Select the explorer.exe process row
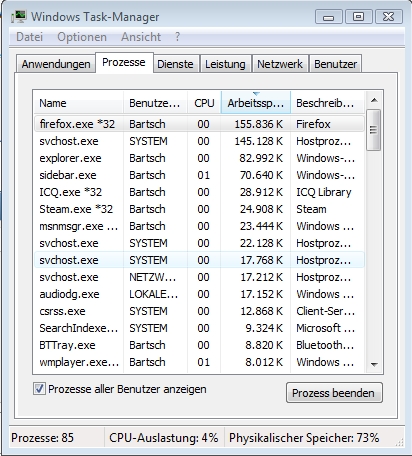The image size is (412, 456). coord(199,158)
